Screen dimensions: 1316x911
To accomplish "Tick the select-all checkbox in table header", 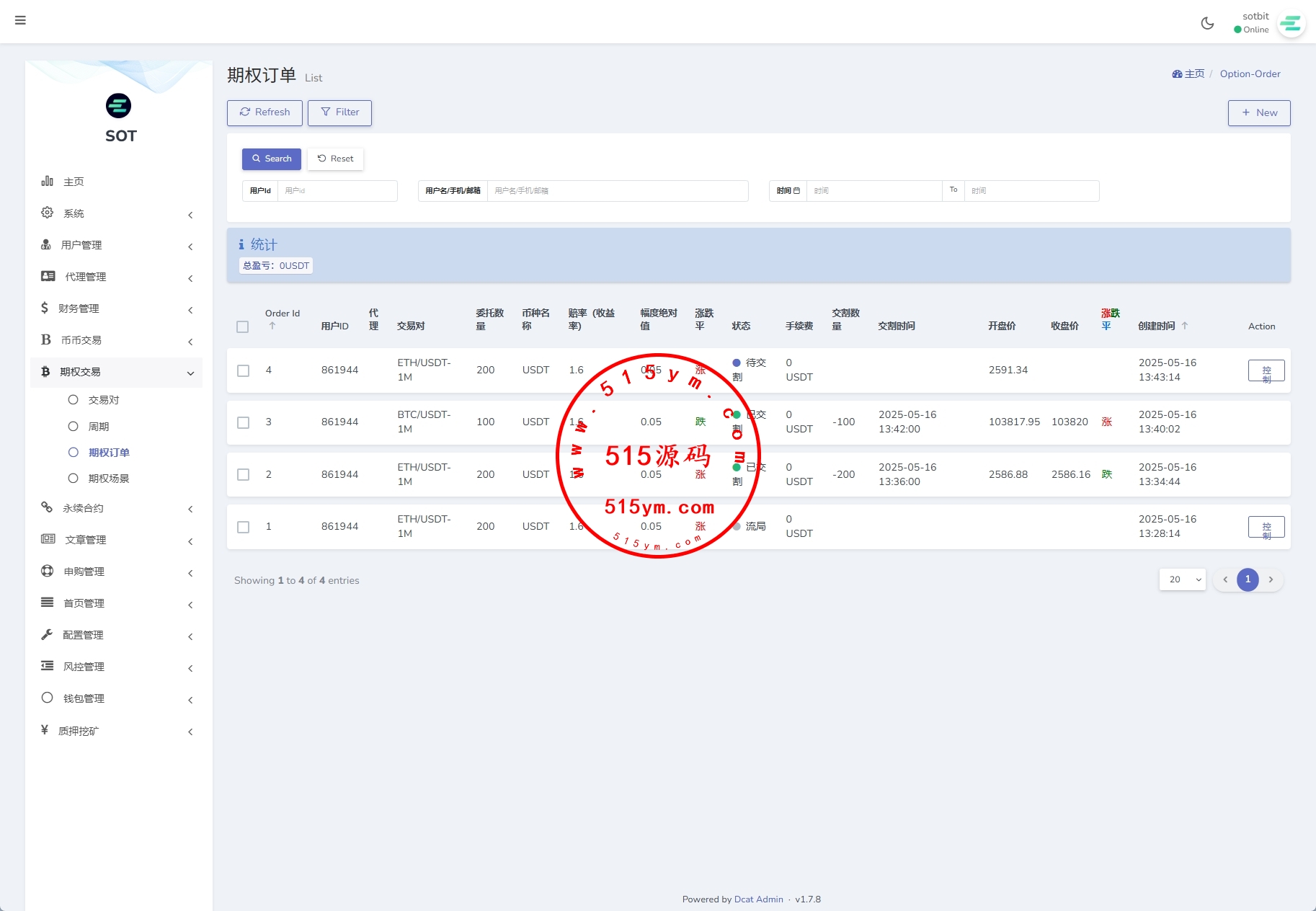I will pyautogui.click(x=243, y=326).
